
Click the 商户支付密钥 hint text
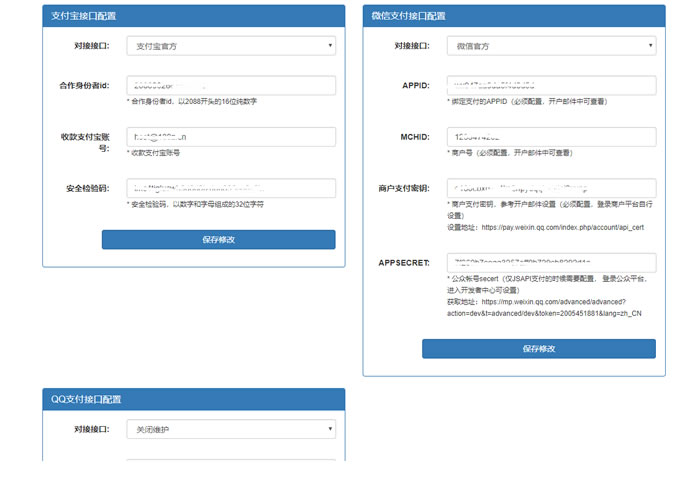(x=550, y=209)
